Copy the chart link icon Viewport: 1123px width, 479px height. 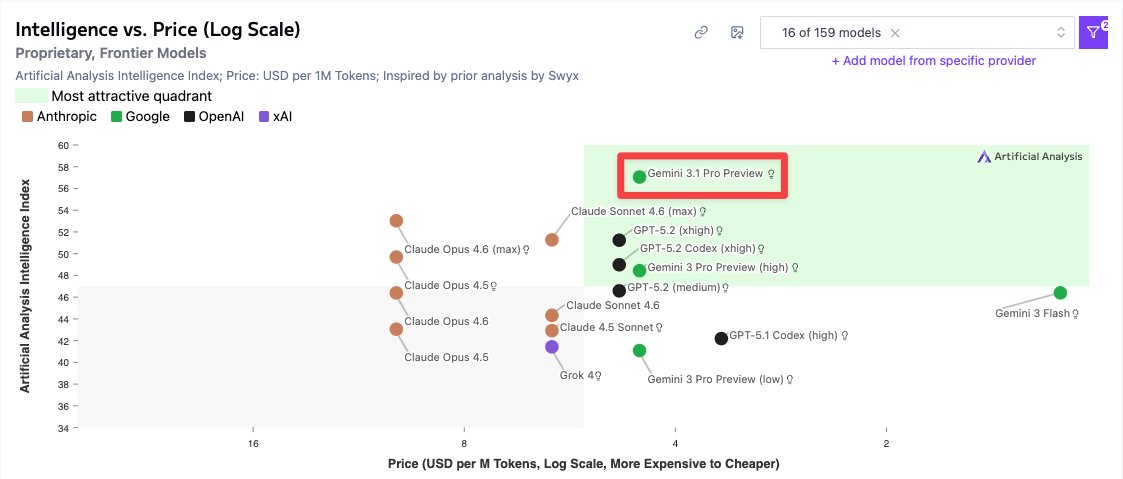coord(701,32)
